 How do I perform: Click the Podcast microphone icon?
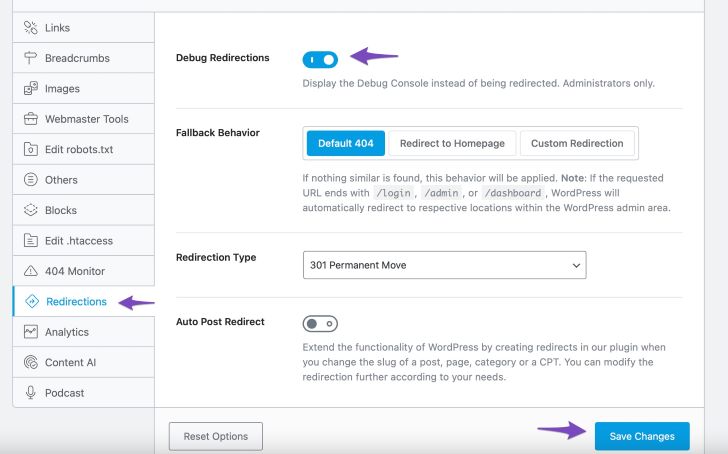point(30,393)
